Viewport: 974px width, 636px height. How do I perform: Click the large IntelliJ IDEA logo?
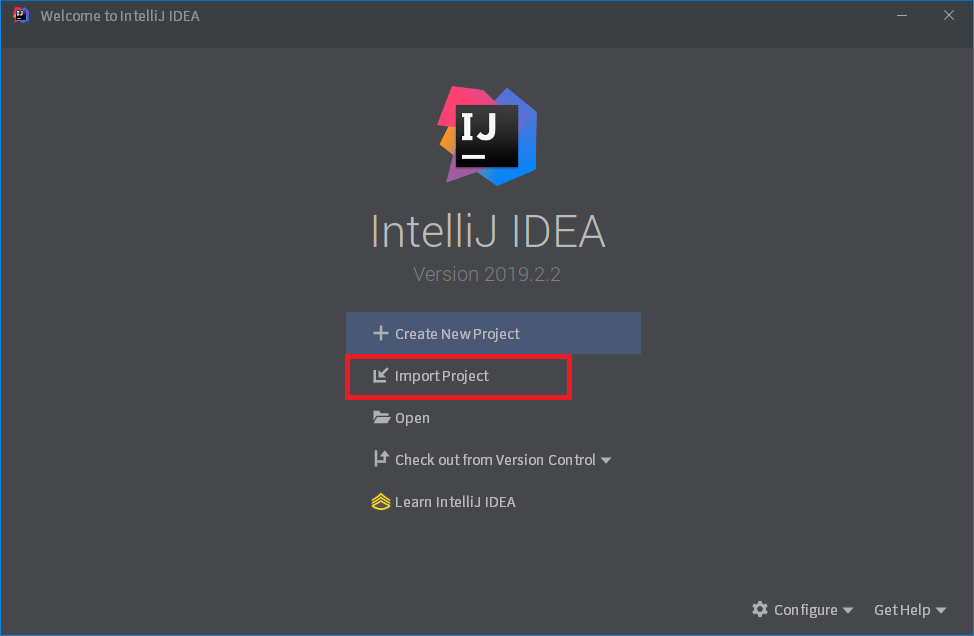[x=487, y=135]
